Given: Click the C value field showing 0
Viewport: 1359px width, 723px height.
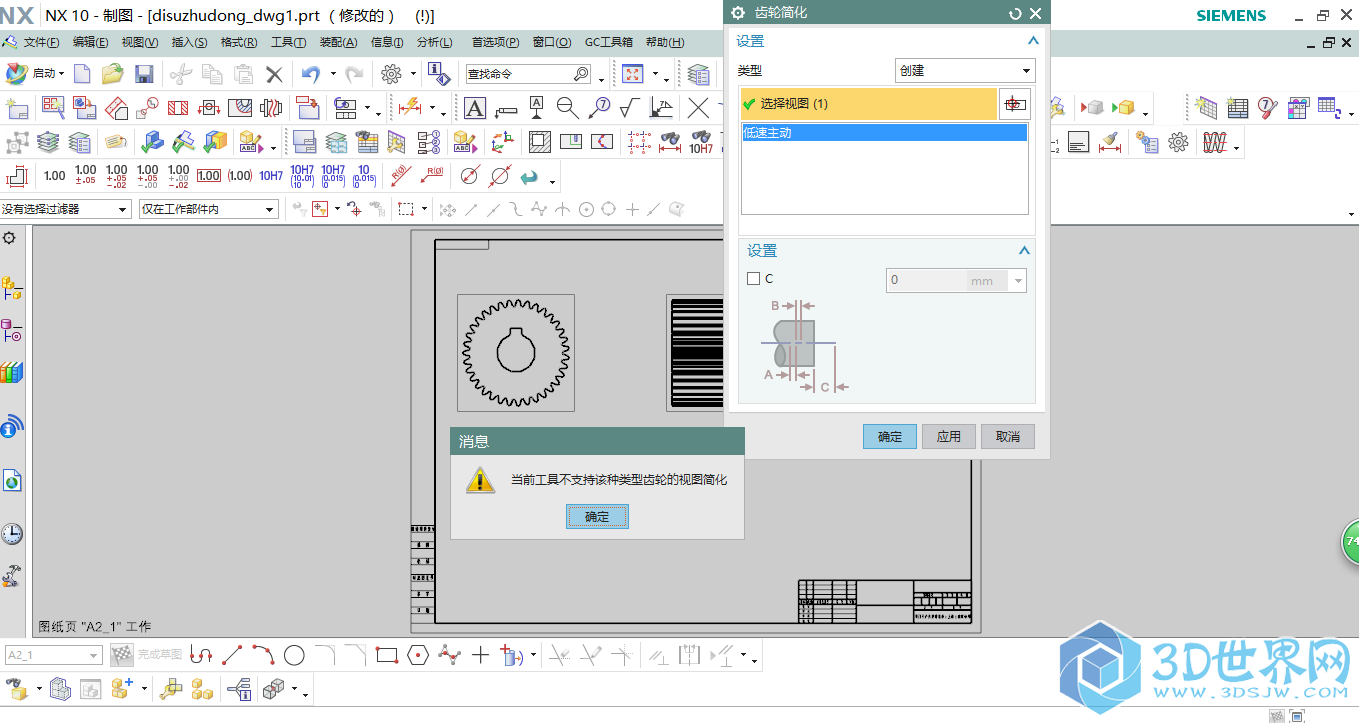Looking at the screenshot, I should point(927,281).
